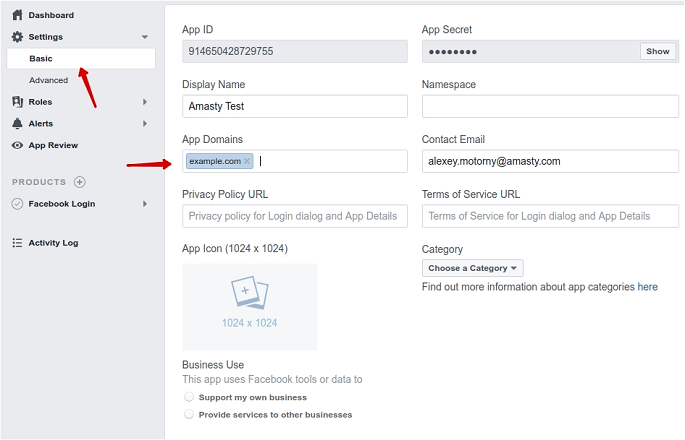Click the Settings gear icon

click(x=17, y=37)
